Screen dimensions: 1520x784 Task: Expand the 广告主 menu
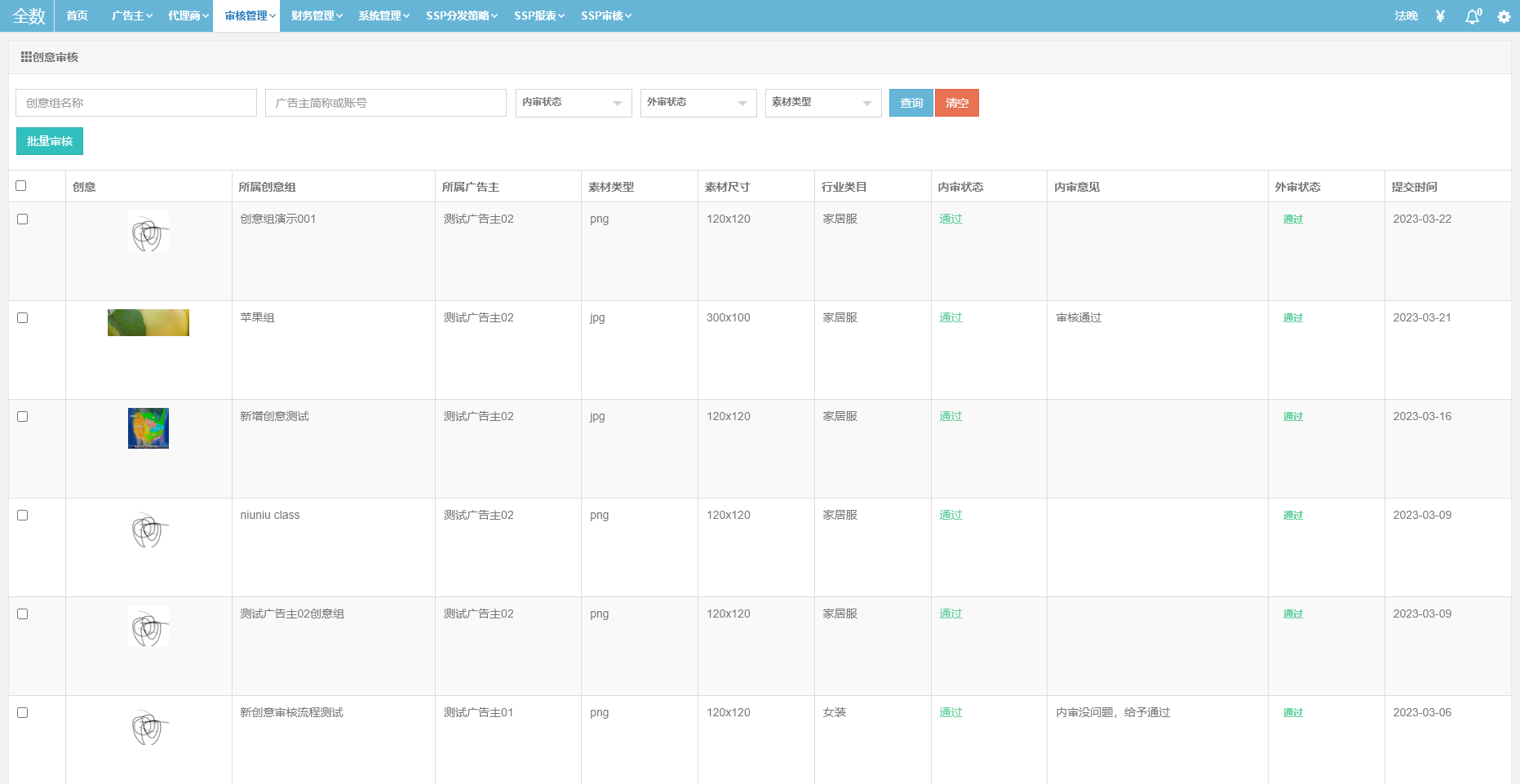click(x=132, y=16)
